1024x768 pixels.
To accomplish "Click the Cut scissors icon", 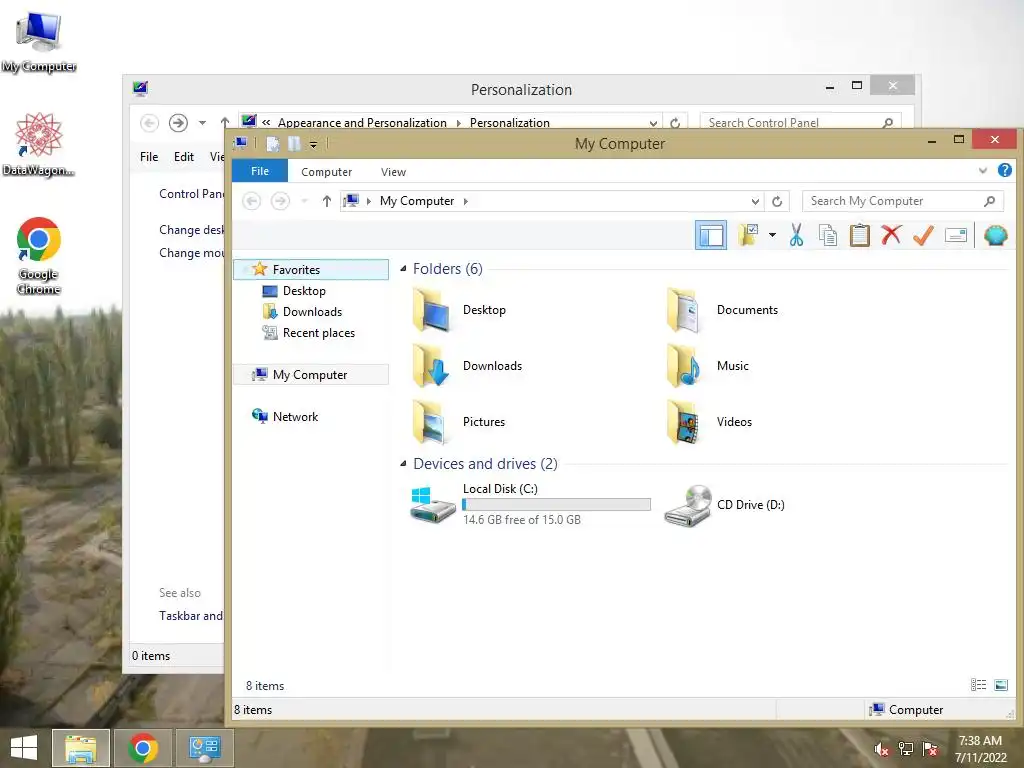I will (x=795, y=234).
